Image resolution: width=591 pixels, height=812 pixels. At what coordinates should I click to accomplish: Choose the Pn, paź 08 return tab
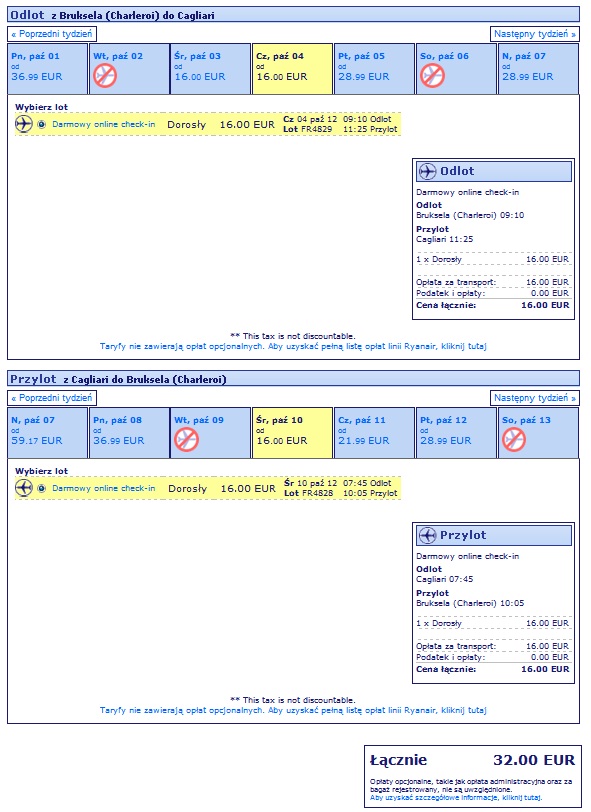pos(129,433)
